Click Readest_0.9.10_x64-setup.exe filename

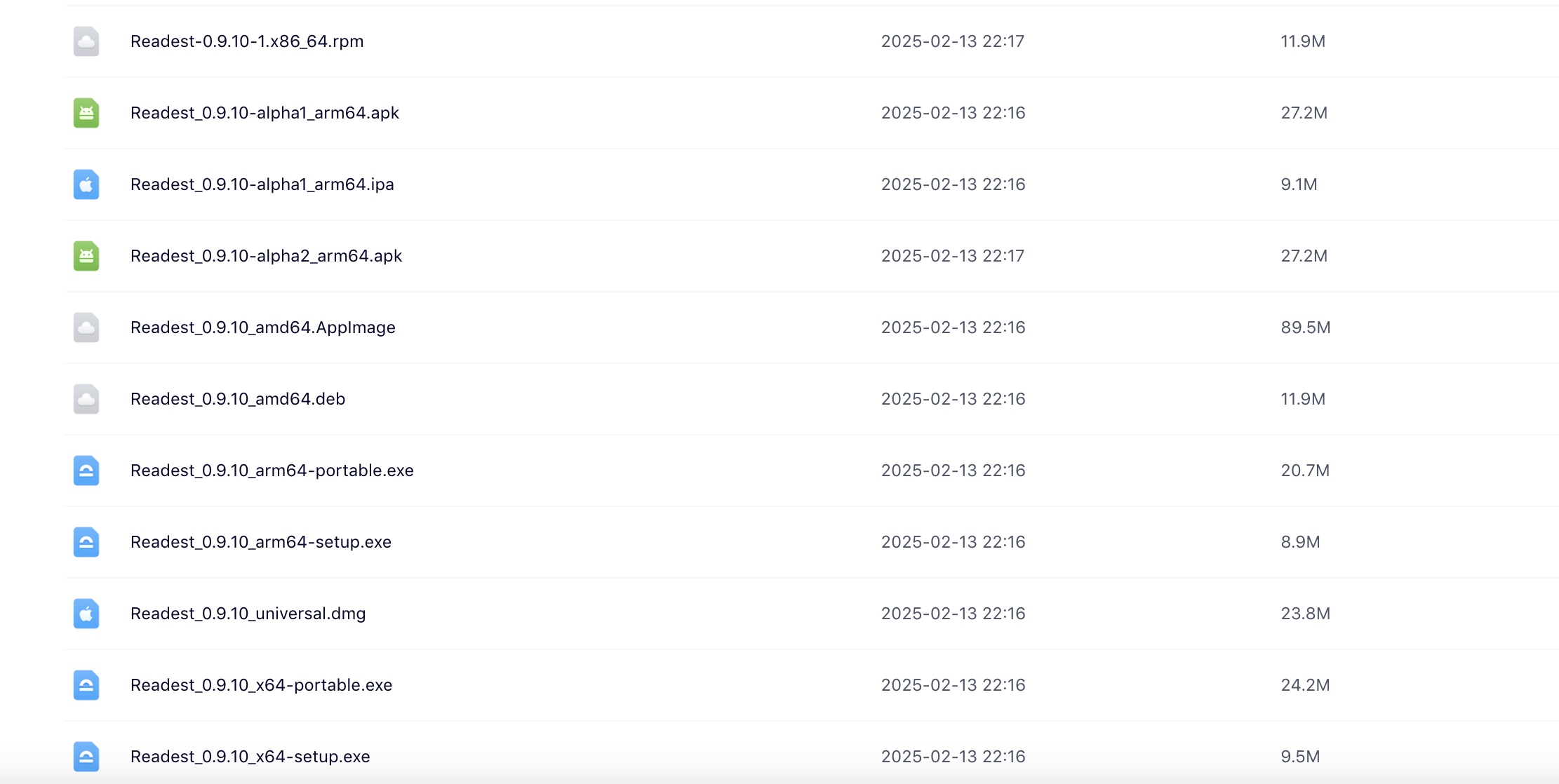tap(250, 757)
